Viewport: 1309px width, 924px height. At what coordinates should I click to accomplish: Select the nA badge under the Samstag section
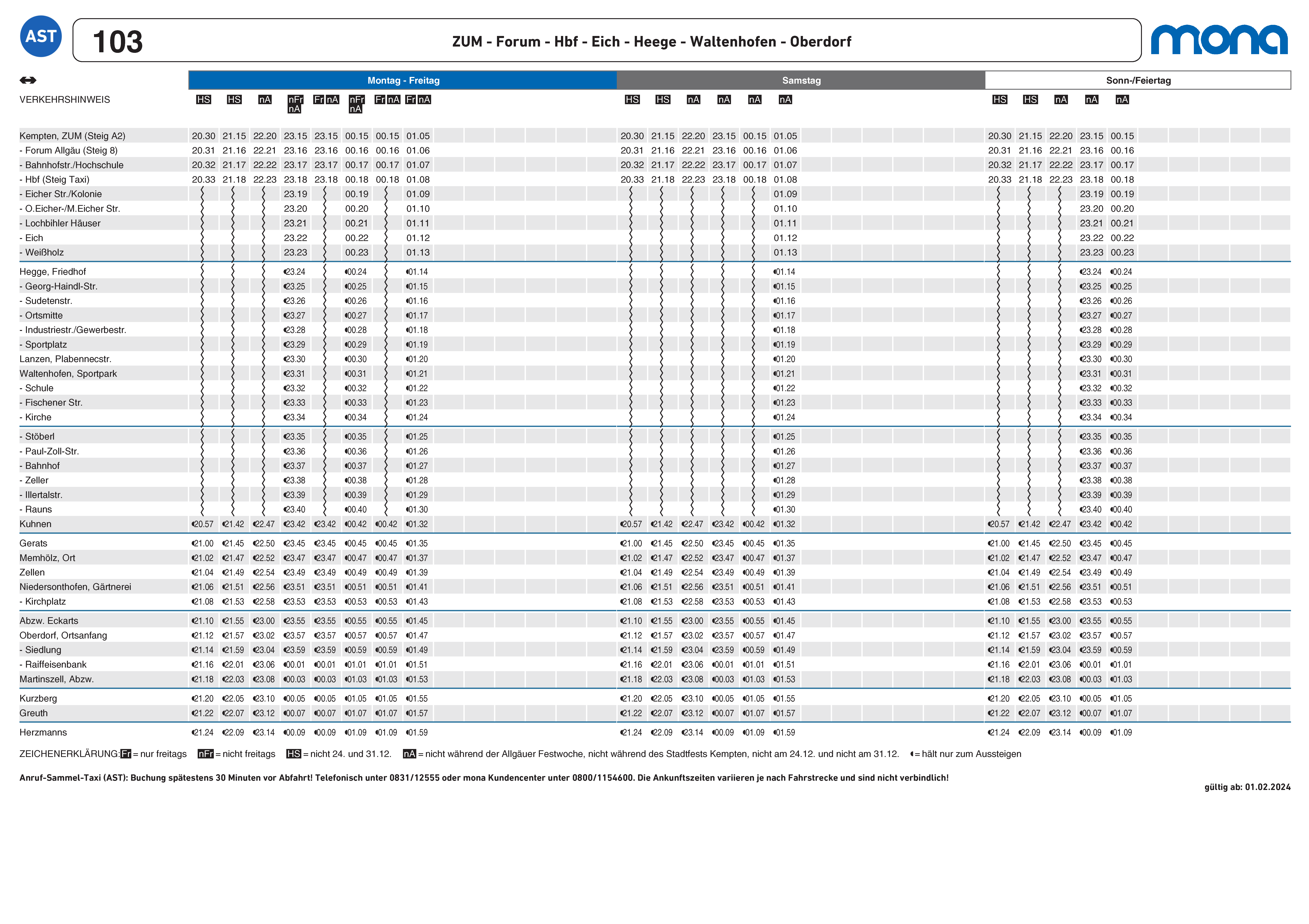coord(693,100)
